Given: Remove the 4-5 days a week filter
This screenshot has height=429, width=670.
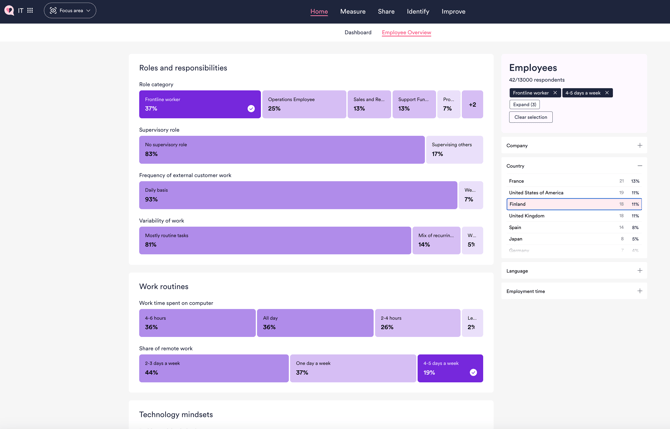Looking at the screenshot, I should [x=606, y=93].
